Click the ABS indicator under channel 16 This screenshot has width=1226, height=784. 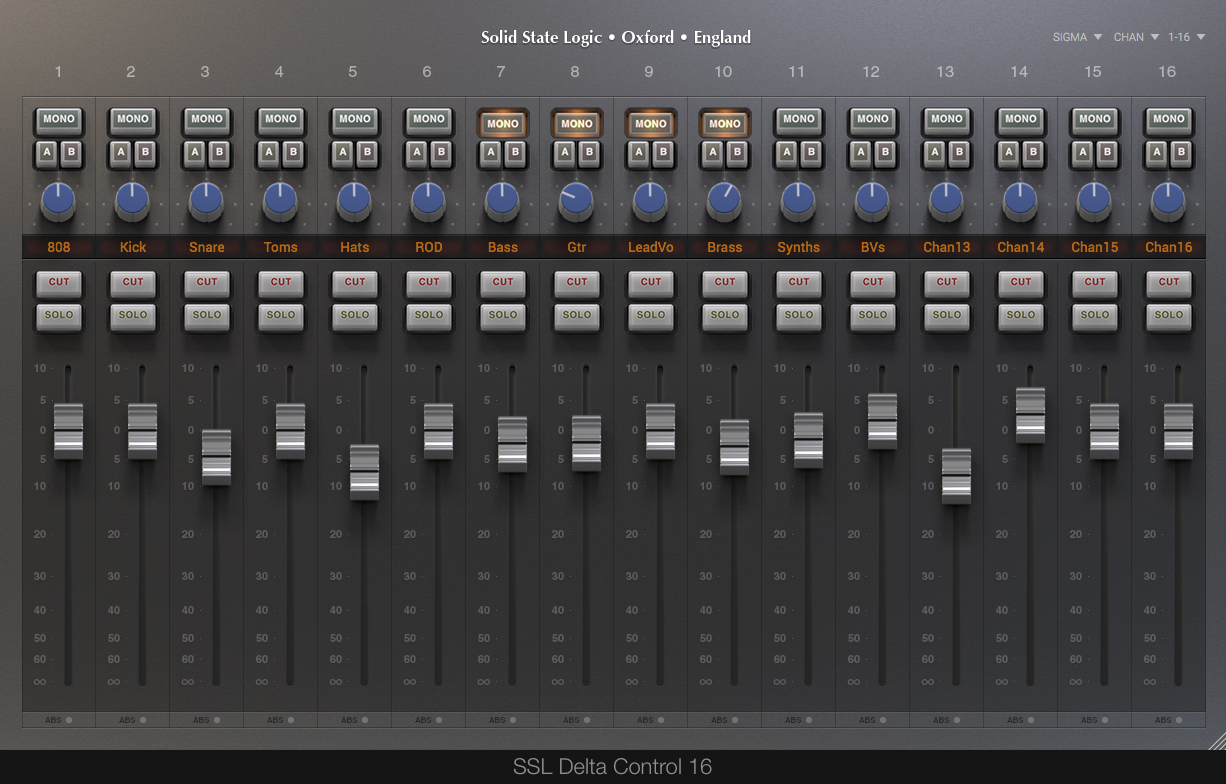[1168, 719]
